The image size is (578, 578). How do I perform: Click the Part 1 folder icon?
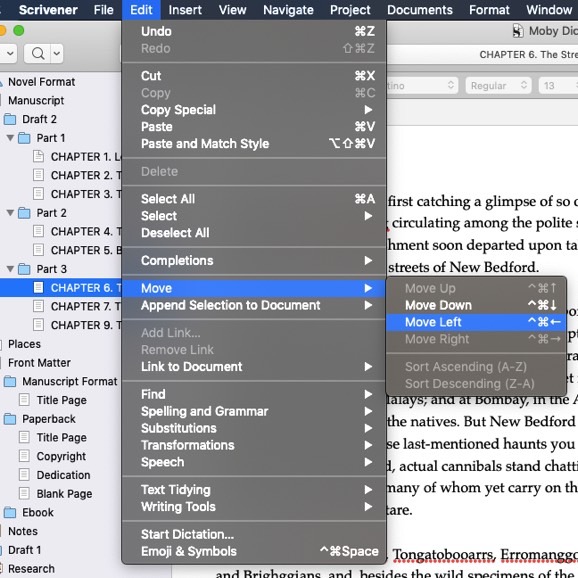[x=24, y=138]
